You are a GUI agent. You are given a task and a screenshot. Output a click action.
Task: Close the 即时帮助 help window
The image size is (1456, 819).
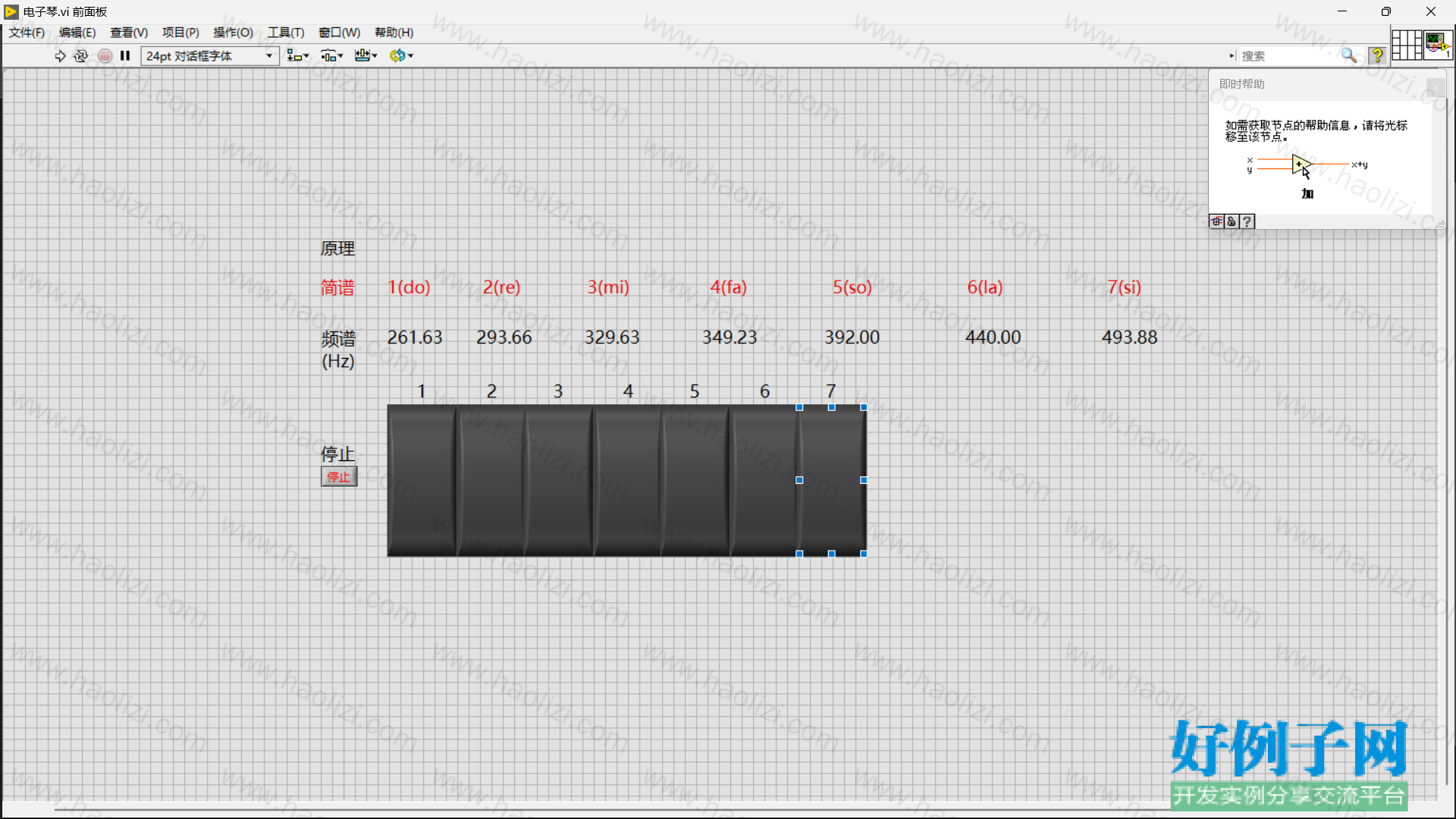(1435, 86)
